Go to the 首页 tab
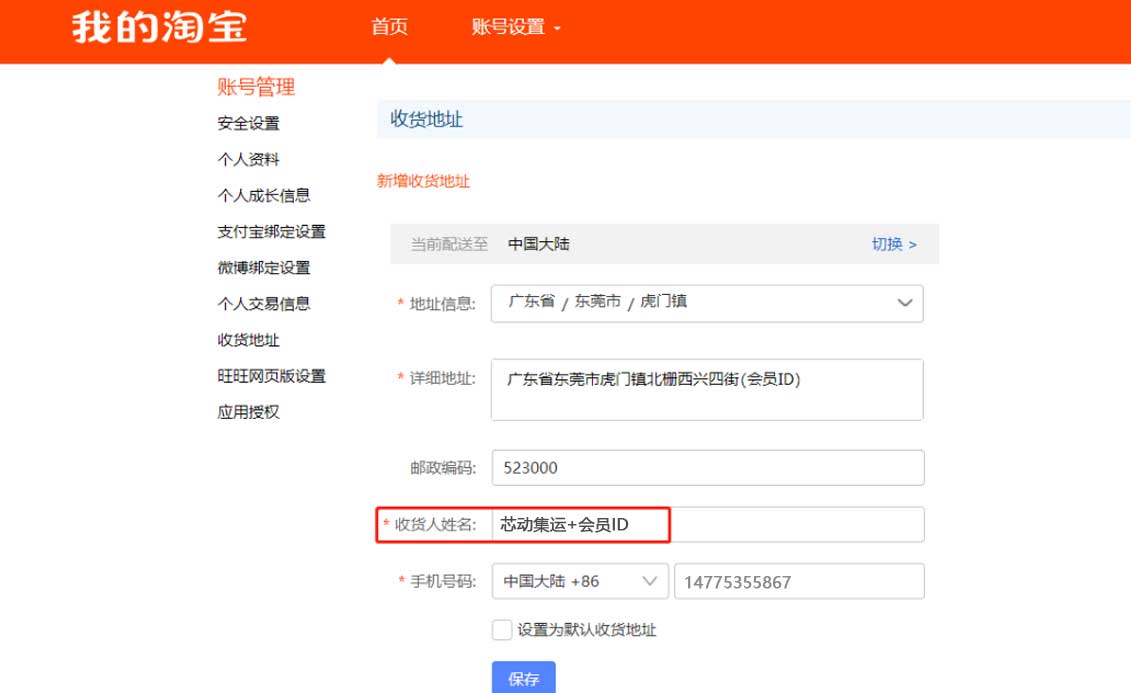The height and width of the screenshot is (693, 1131). [390, 27]
